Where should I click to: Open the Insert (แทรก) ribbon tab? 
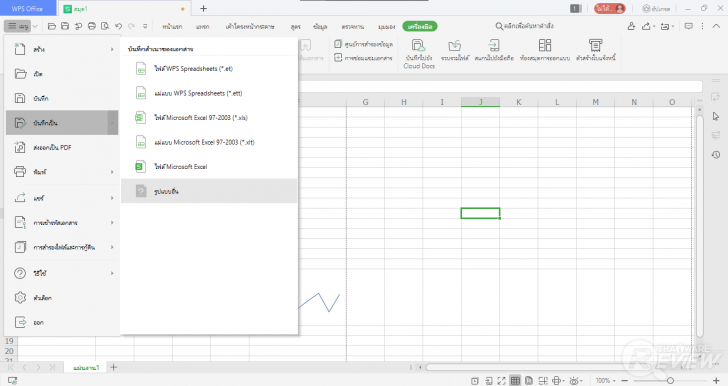pyautogui.click(x=202, y=26)
